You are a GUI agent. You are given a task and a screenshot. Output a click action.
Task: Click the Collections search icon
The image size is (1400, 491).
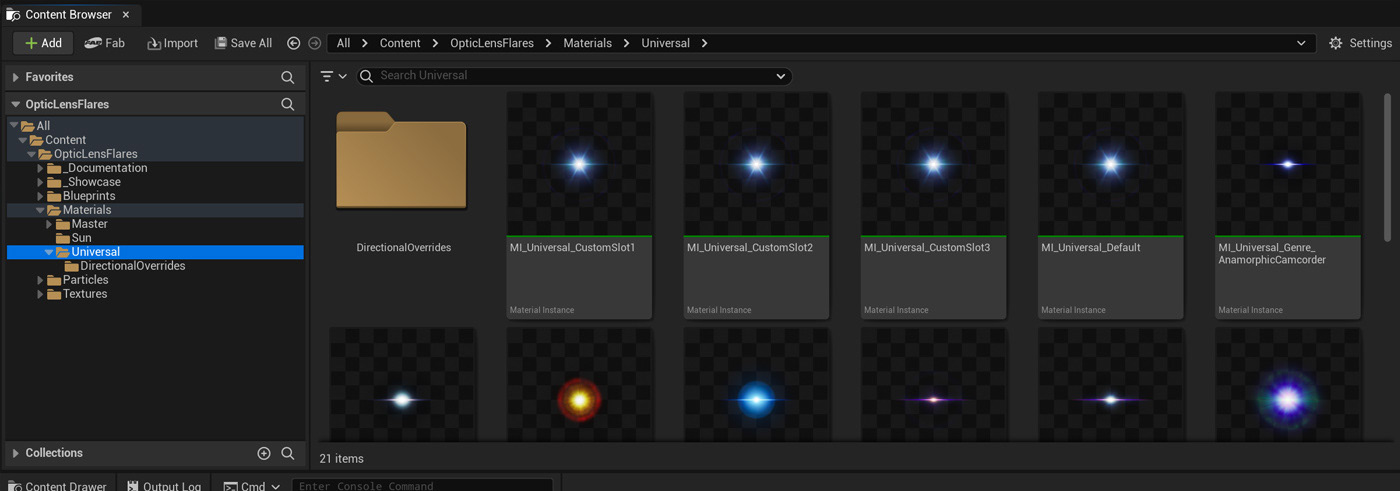click(x=288, y=453)
